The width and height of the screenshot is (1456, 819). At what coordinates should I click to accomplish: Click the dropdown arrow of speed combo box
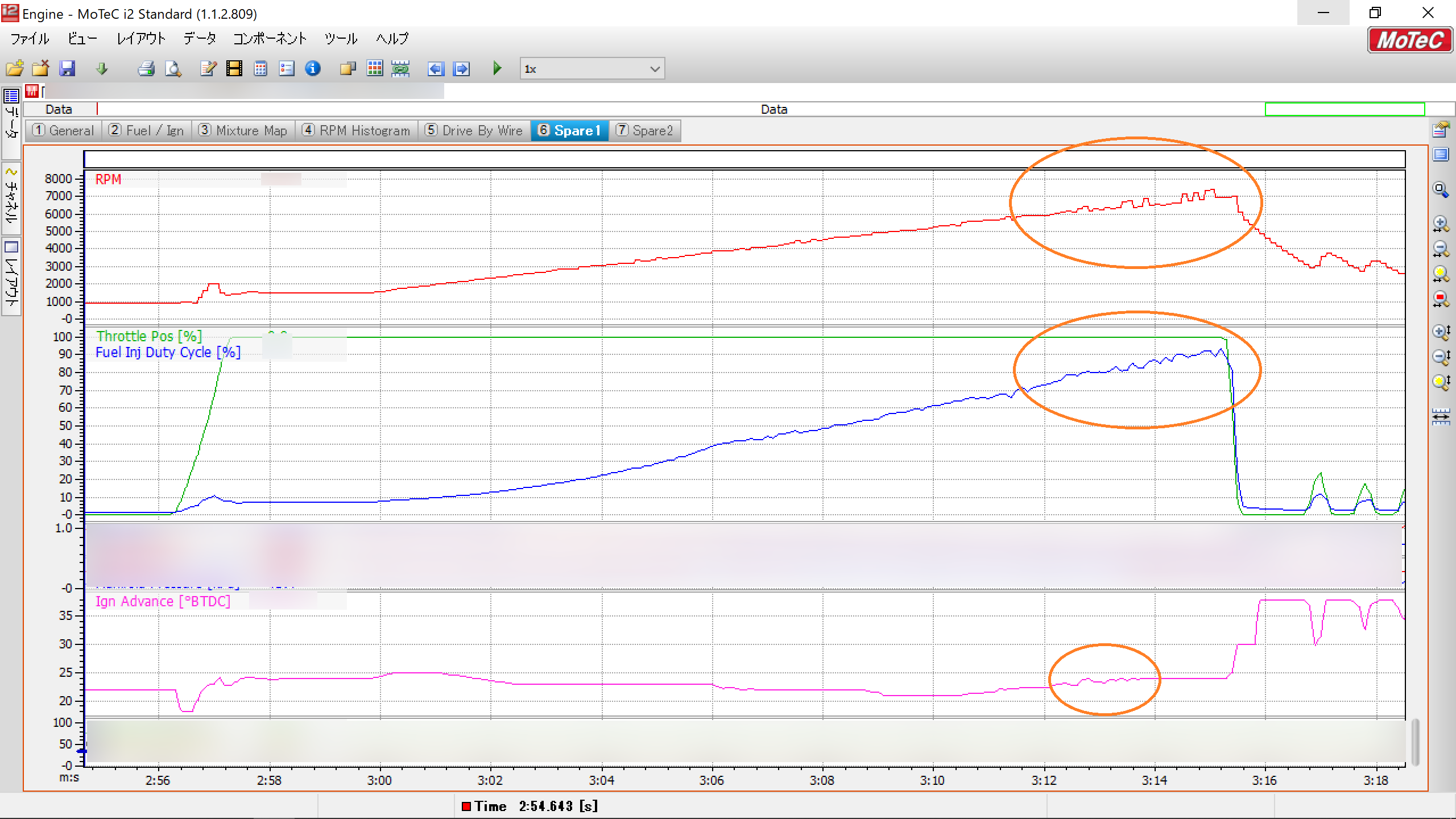coord(655,69)
